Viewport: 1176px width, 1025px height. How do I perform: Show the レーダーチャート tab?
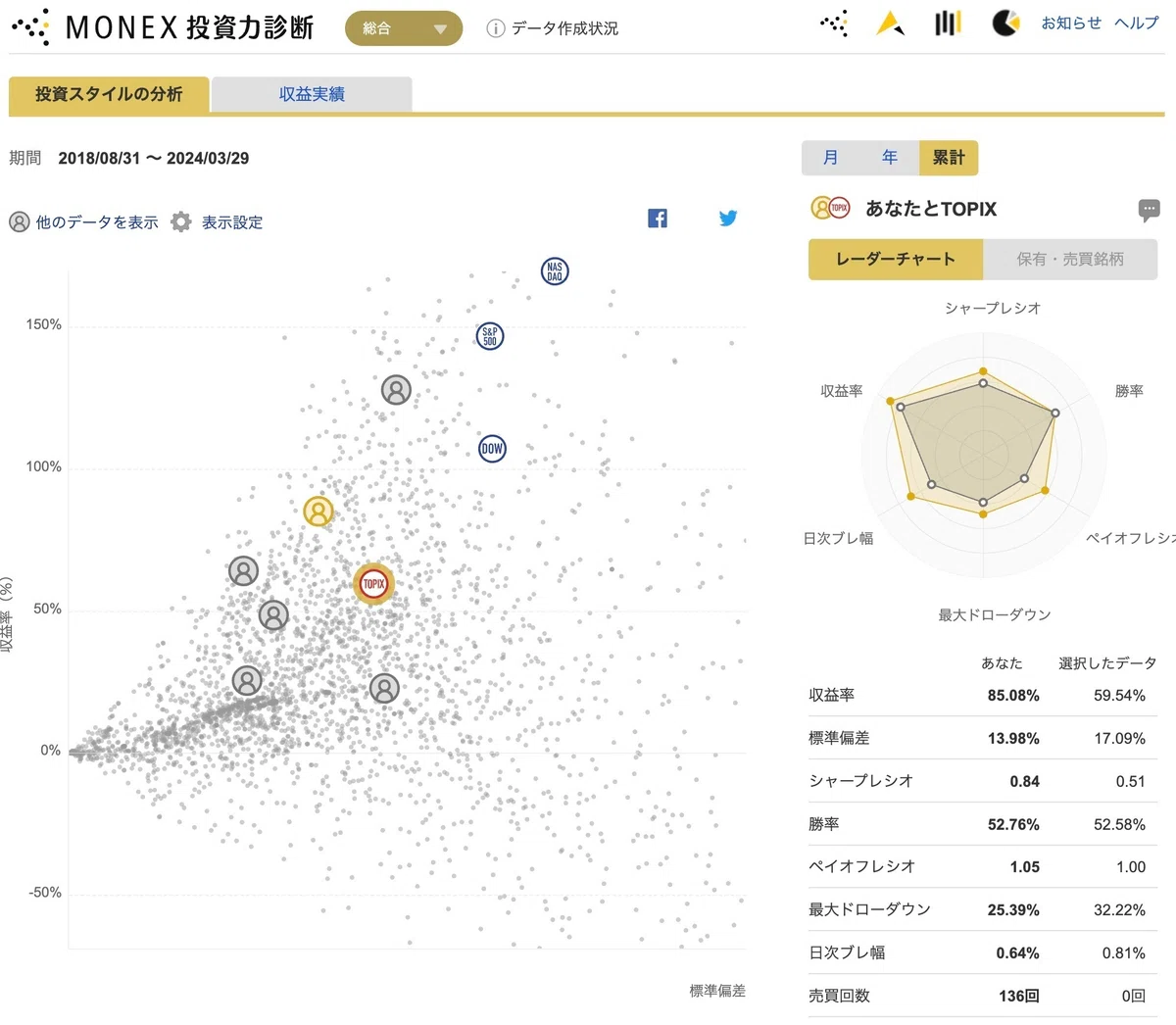coord(896,260)
